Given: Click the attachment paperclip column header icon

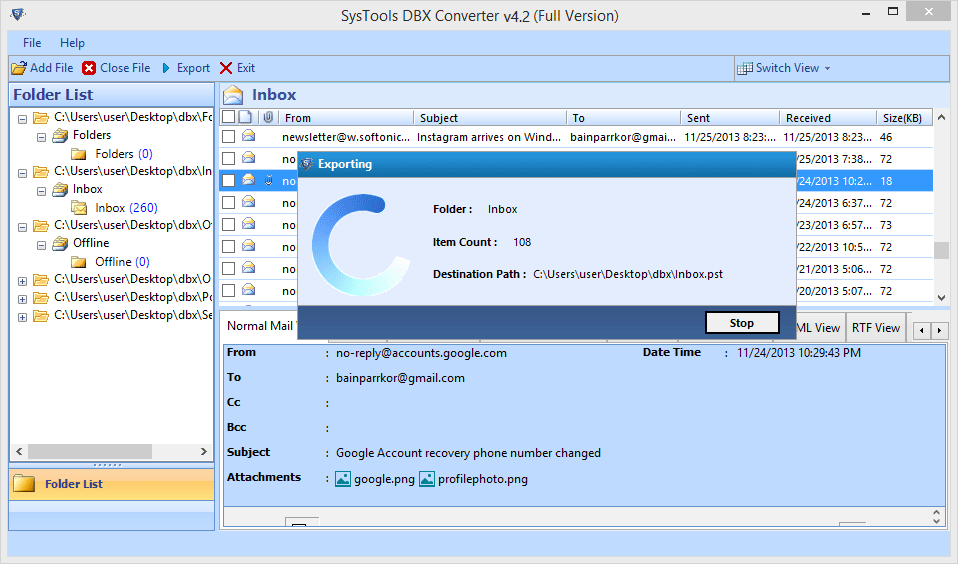Looking at the screenshot, I should point(268,117).
